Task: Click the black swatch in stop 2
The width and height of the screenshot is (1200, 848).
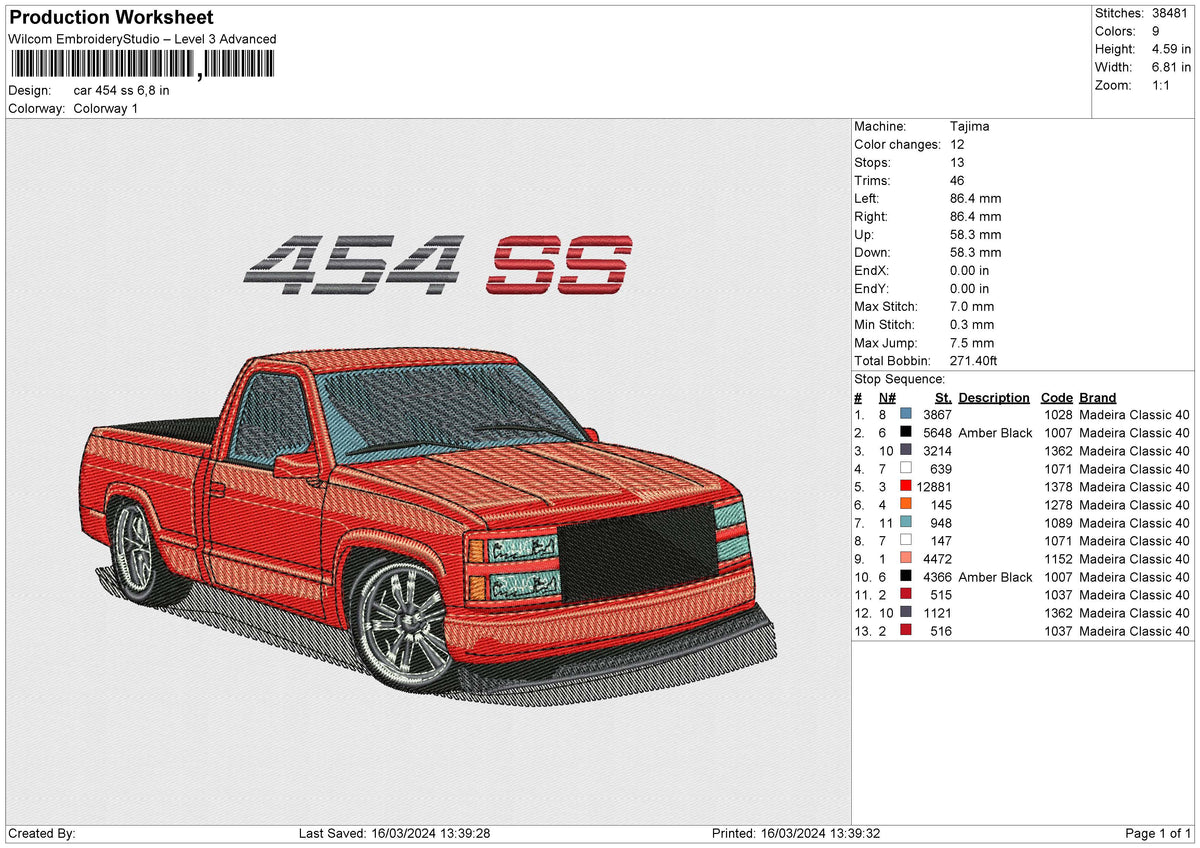Action: (x=906, y=433)
